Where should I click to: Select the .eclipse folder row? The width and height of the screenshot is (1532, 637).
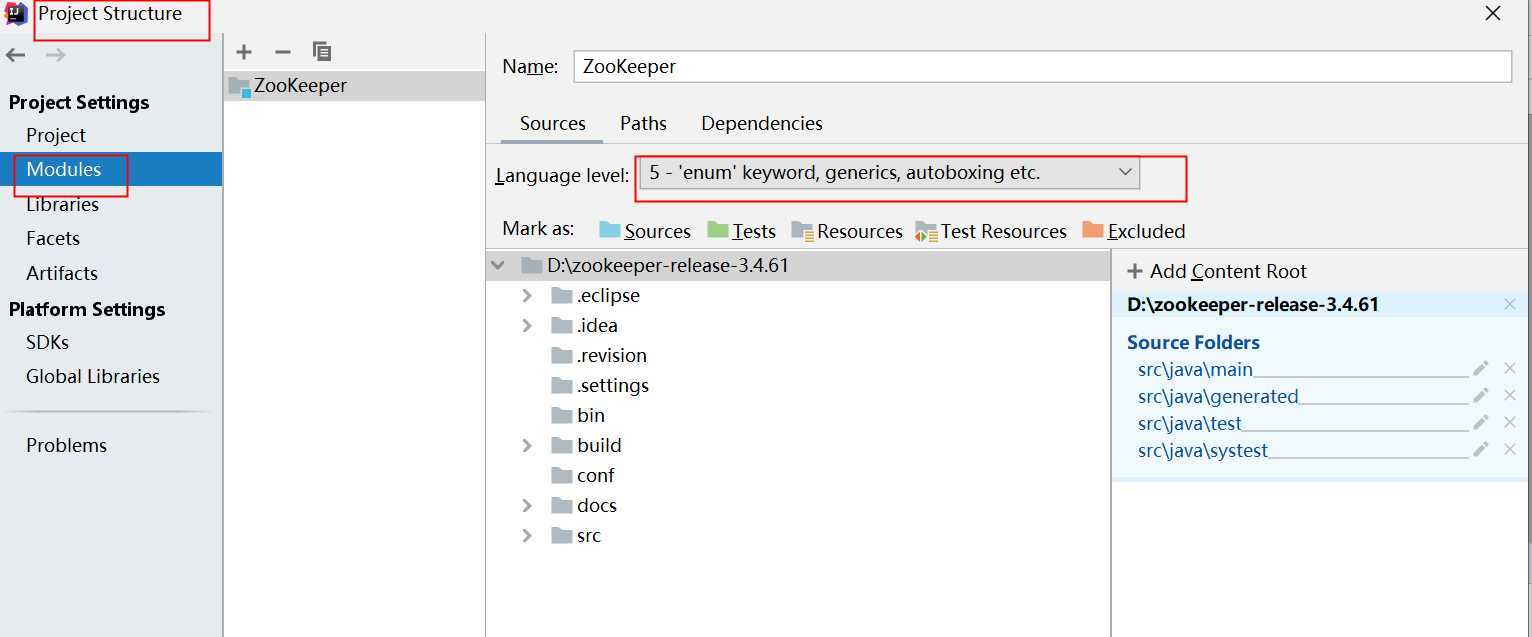(x=798, y=296)
